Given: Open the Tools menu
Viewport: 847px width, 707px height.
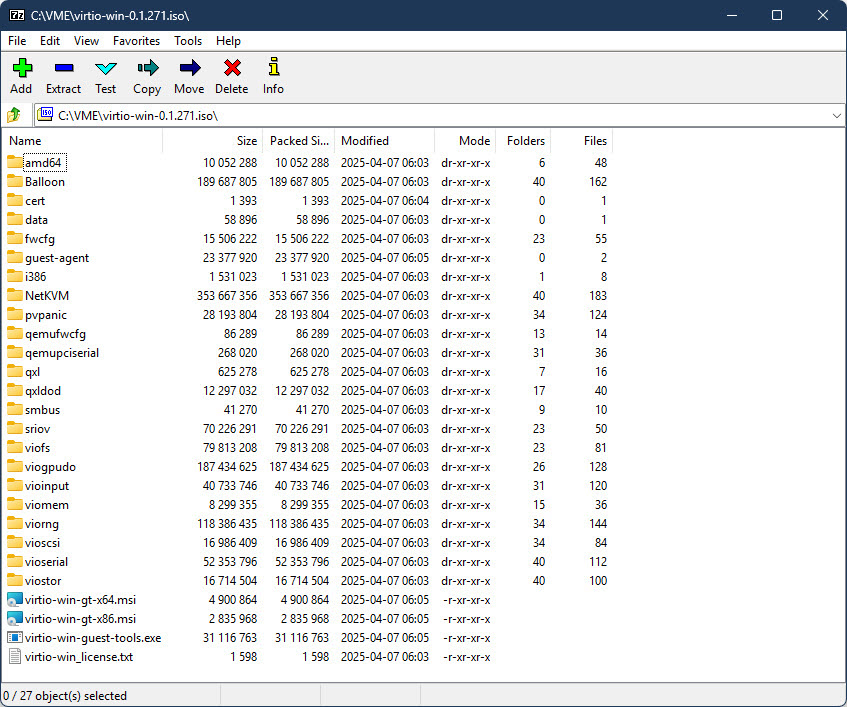Looking at the screenshot, I should coord(188,41).
